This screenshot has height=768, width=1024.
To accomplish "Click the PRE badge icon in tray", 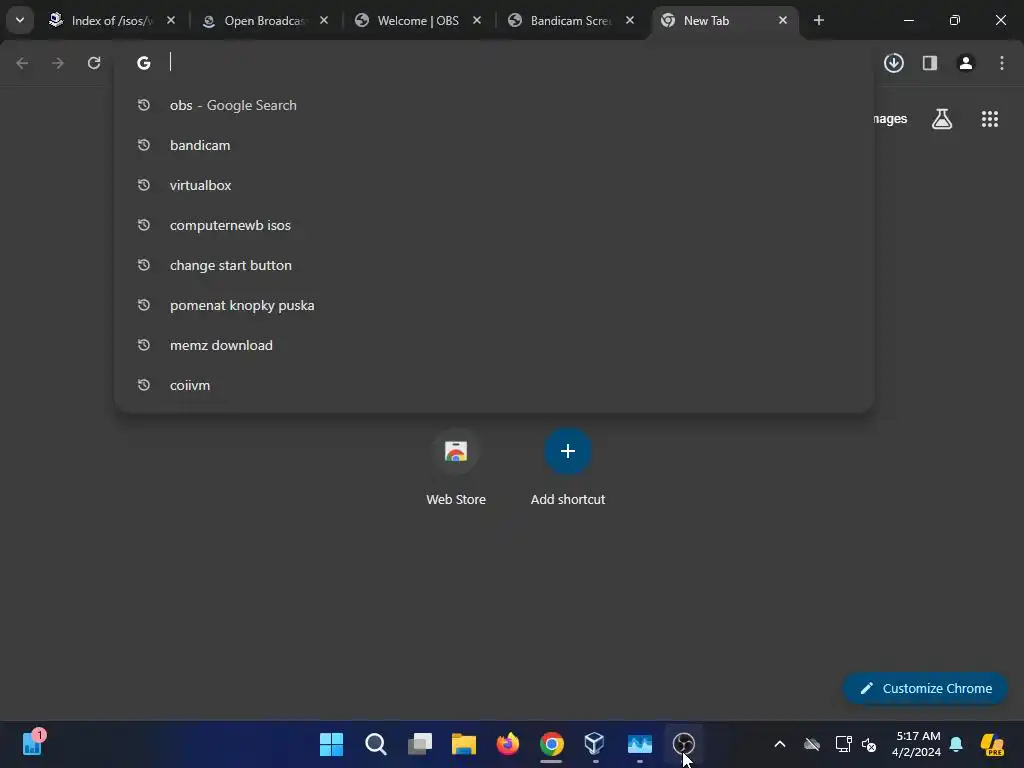I will coord(992,744).
